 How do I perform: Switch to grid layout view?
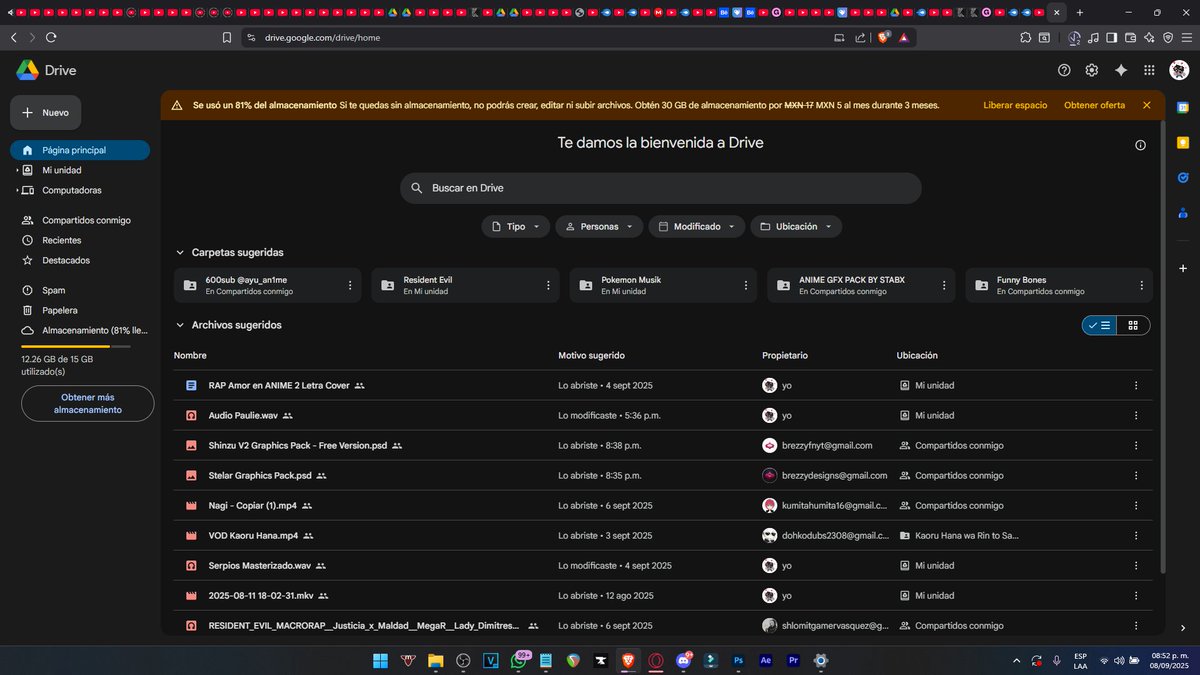1133,325
